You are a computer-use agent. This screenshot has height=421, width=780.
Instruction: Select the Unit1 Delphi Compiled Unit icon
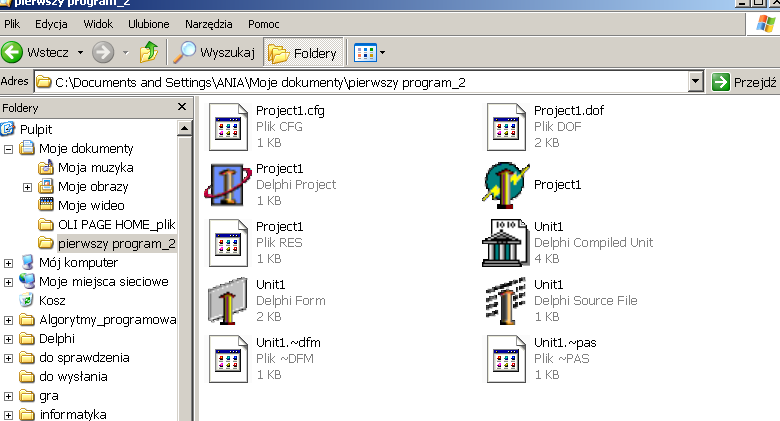505,243
